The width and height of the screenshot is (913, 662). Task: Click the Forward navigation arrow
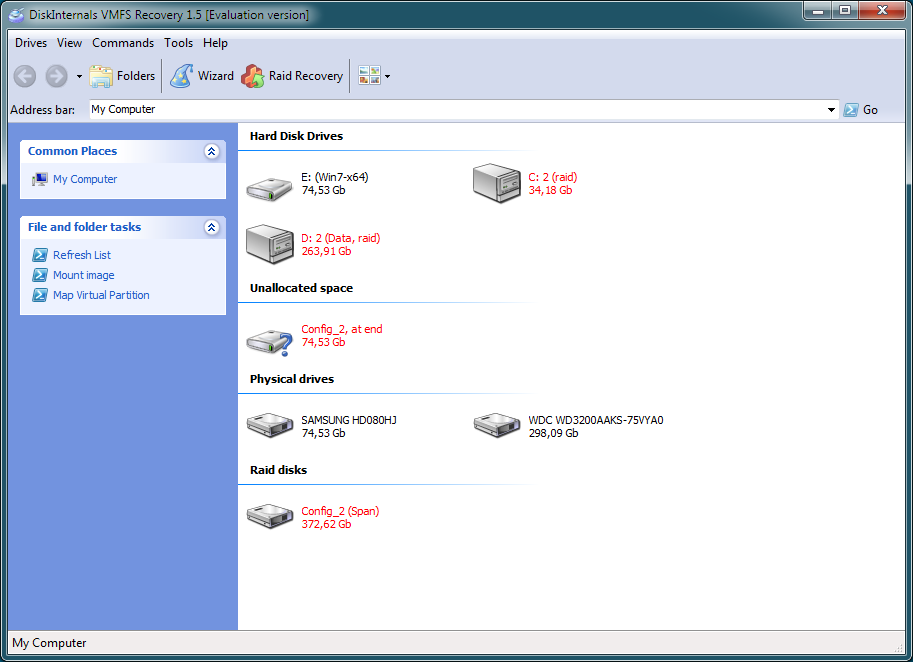click(x=56, y=76)
